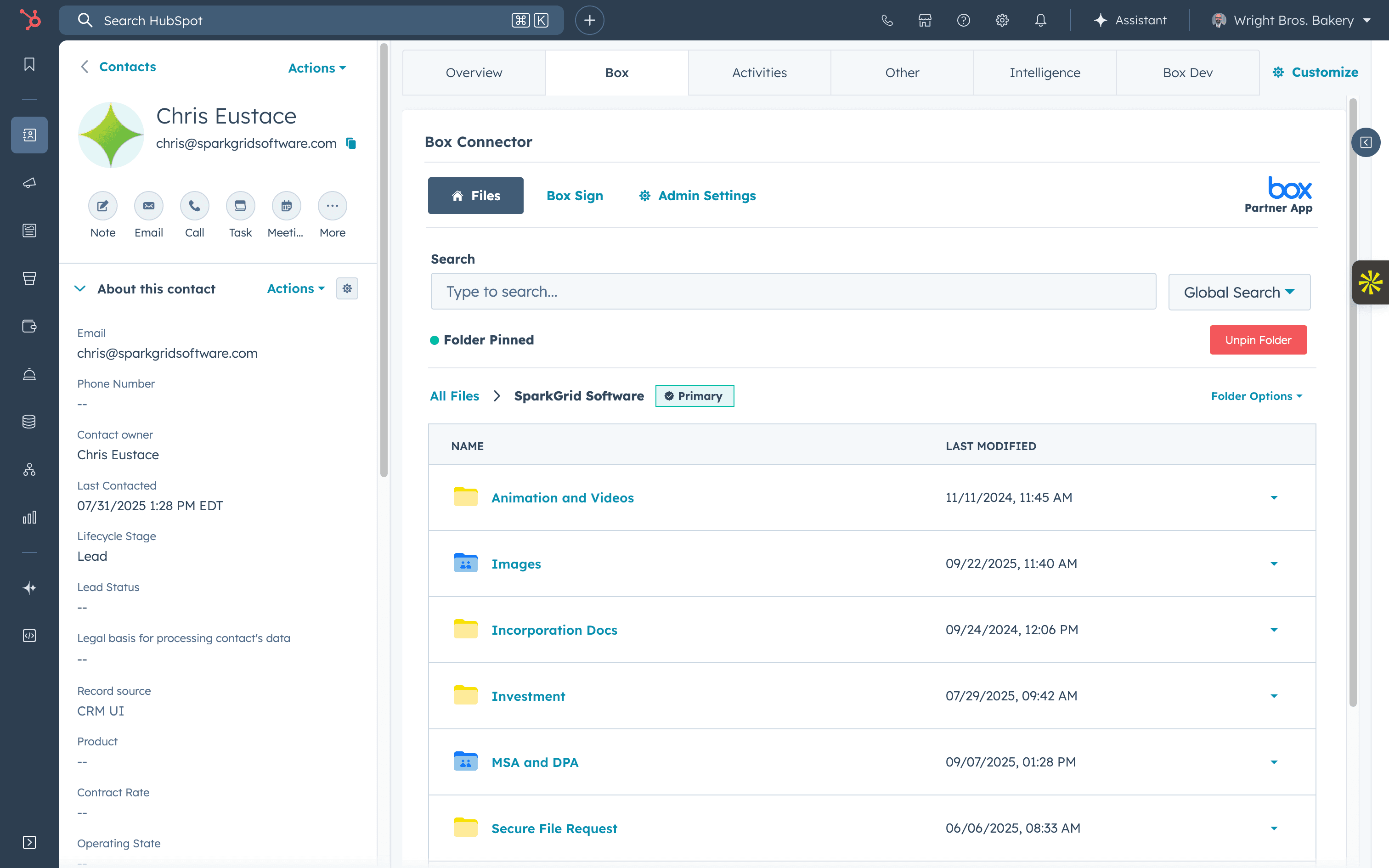Switch to the Other tab
Viewport: 1389px width, 868px height.
point(902,73)
